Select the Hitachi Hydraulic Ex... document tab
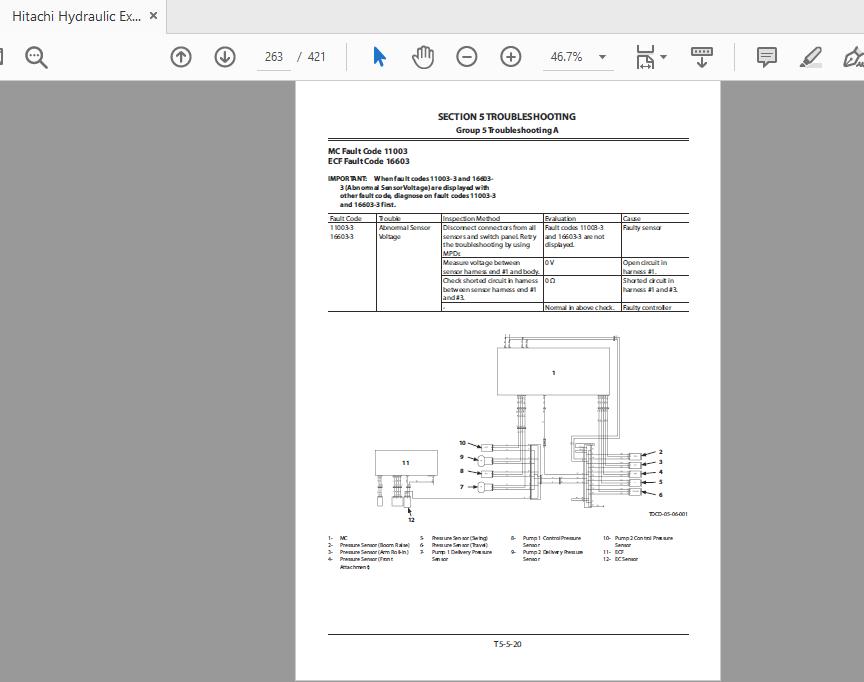864x682 pixels. pyautogui.click(x=83, y=17)
